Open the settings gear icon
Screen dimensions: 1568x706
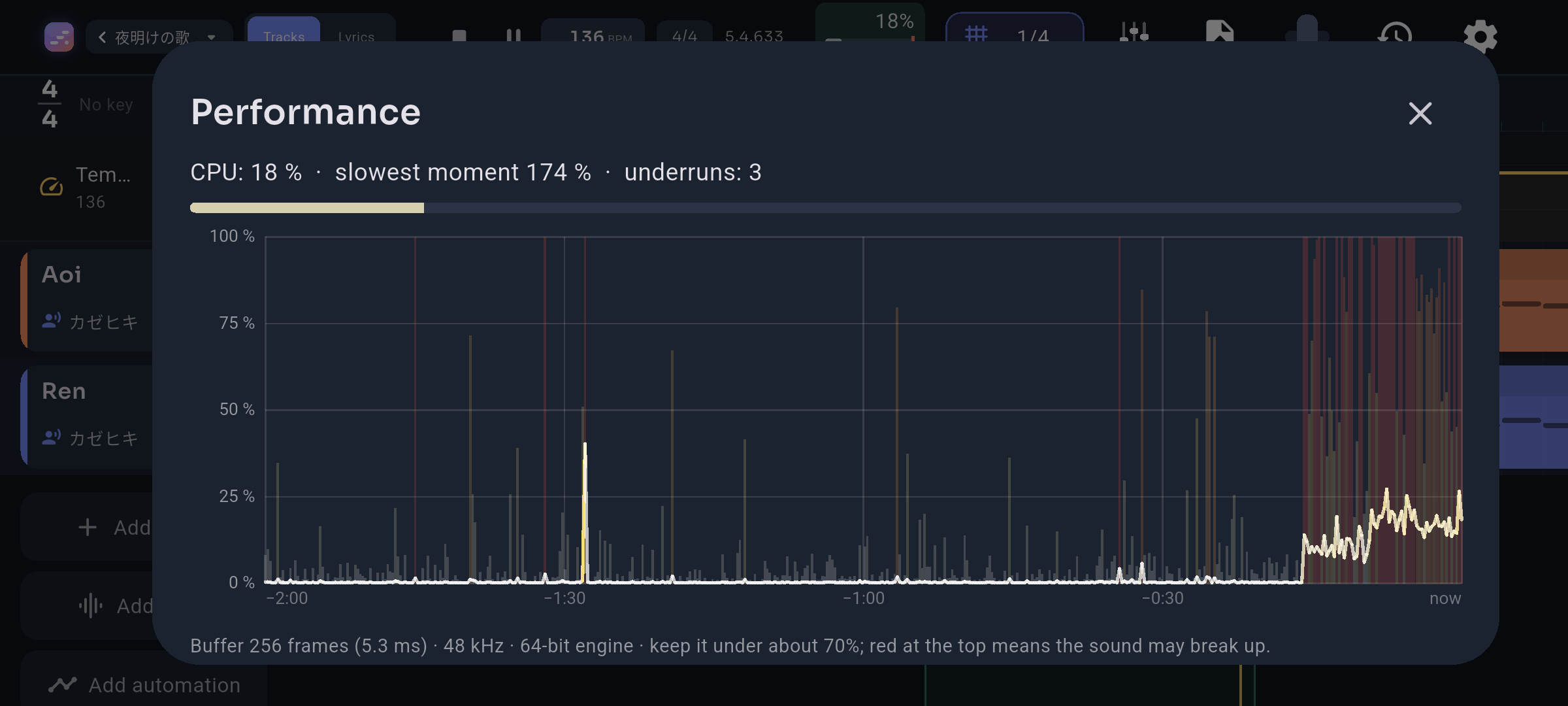coord(1480,36)
